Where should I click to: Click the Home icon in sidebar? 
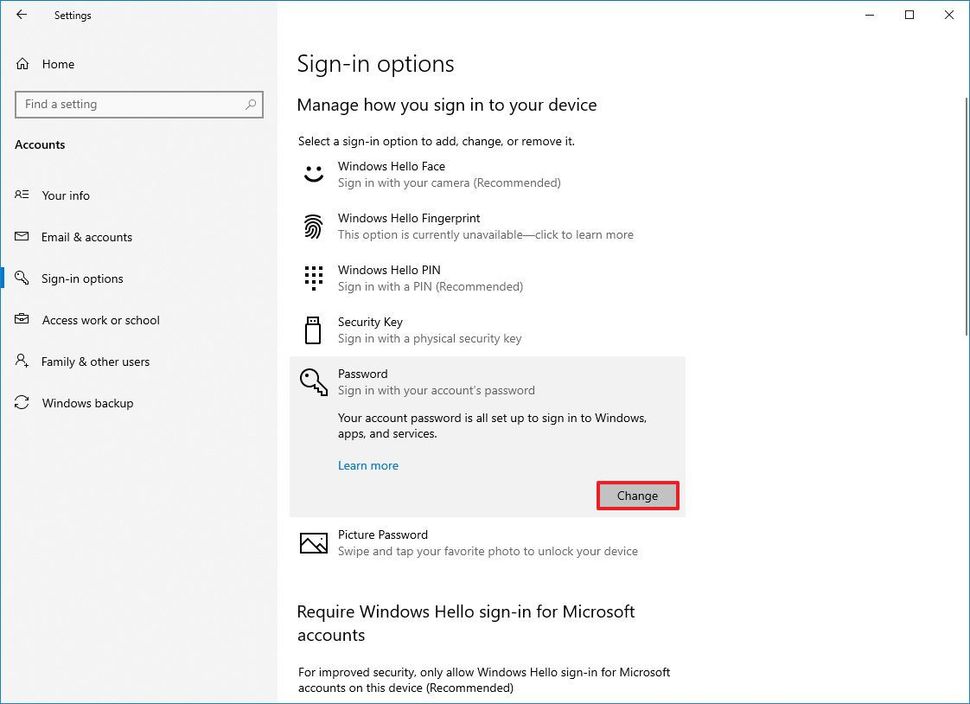coord(22,64)
